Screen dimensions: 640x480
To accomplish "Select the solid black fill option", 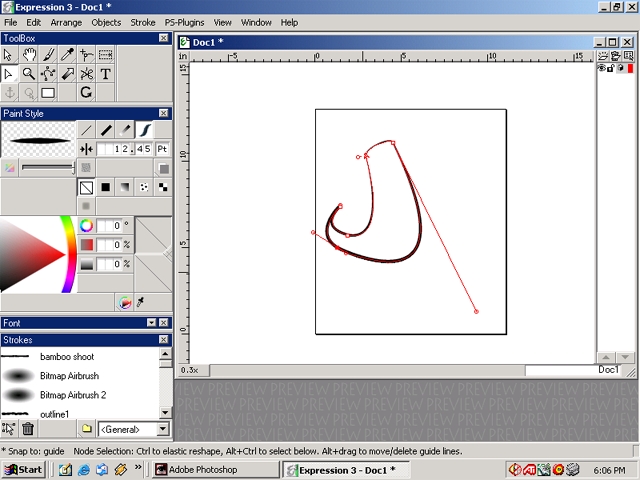I will [x=106, y=187].
